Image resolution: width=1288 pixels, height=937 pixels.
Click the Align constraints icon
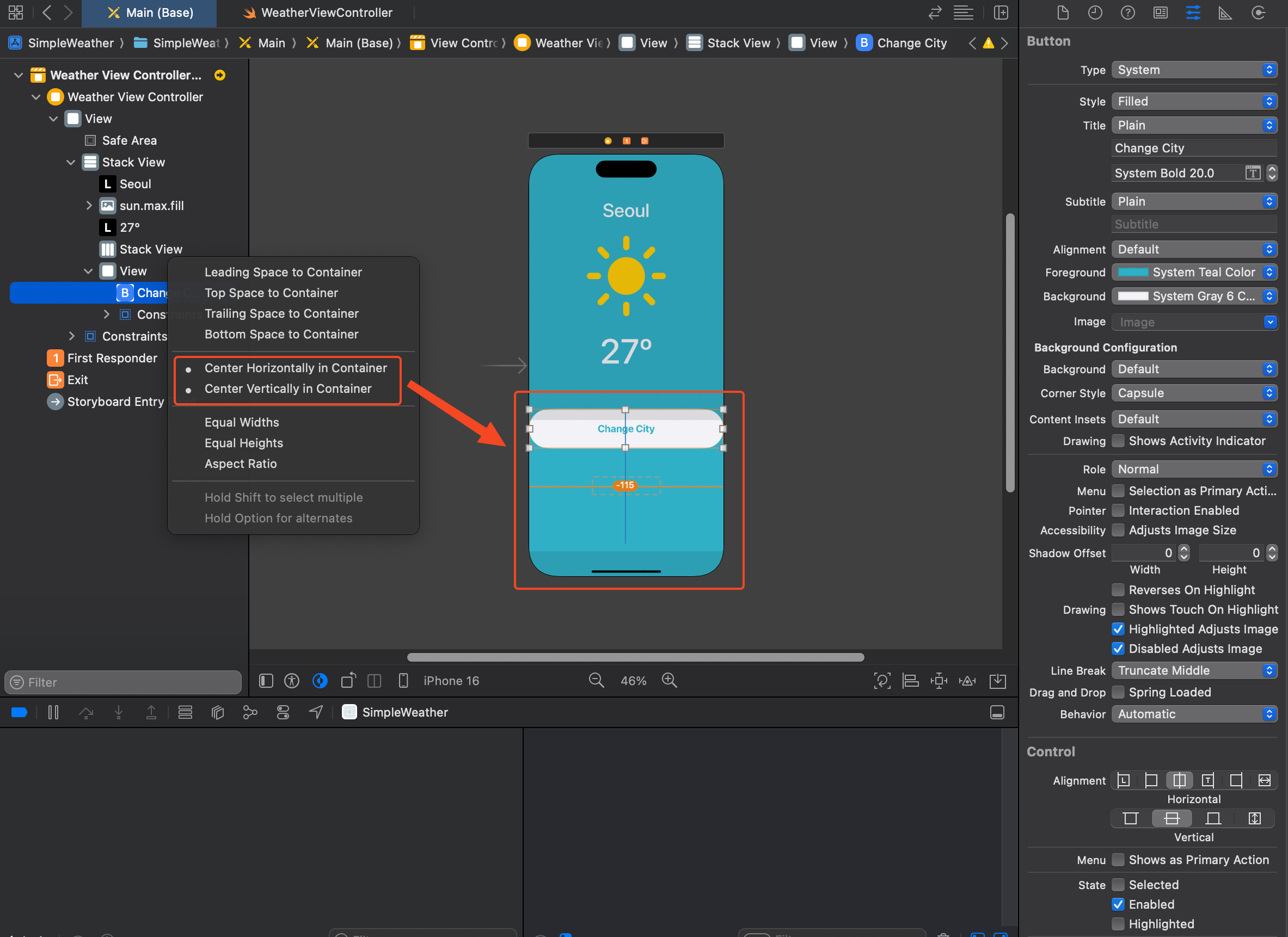pos(910,681)
